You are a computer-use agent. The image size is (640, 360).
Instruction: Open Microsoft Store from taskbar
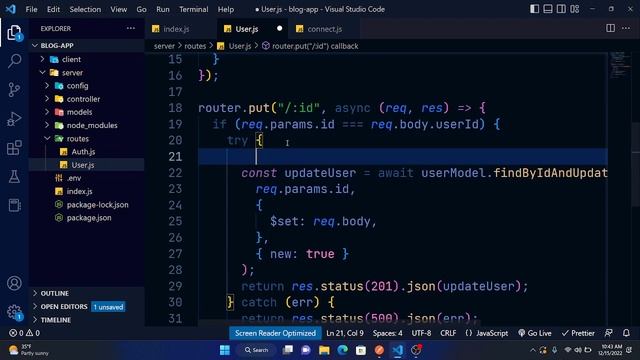(361, 350)
